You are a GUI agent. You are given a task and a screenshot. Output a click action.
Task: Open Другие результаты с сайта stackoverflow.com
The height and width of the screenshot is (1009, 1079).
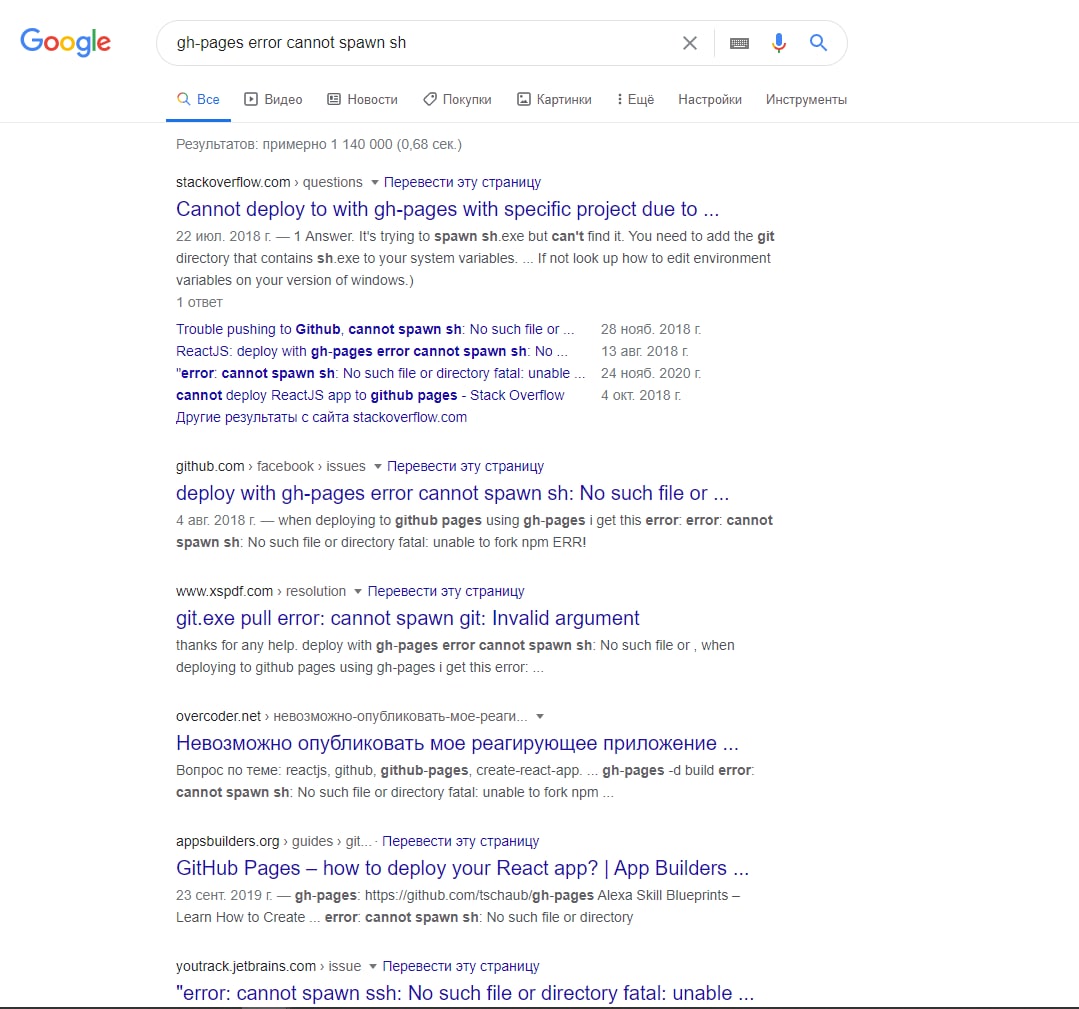pos(321,418)
